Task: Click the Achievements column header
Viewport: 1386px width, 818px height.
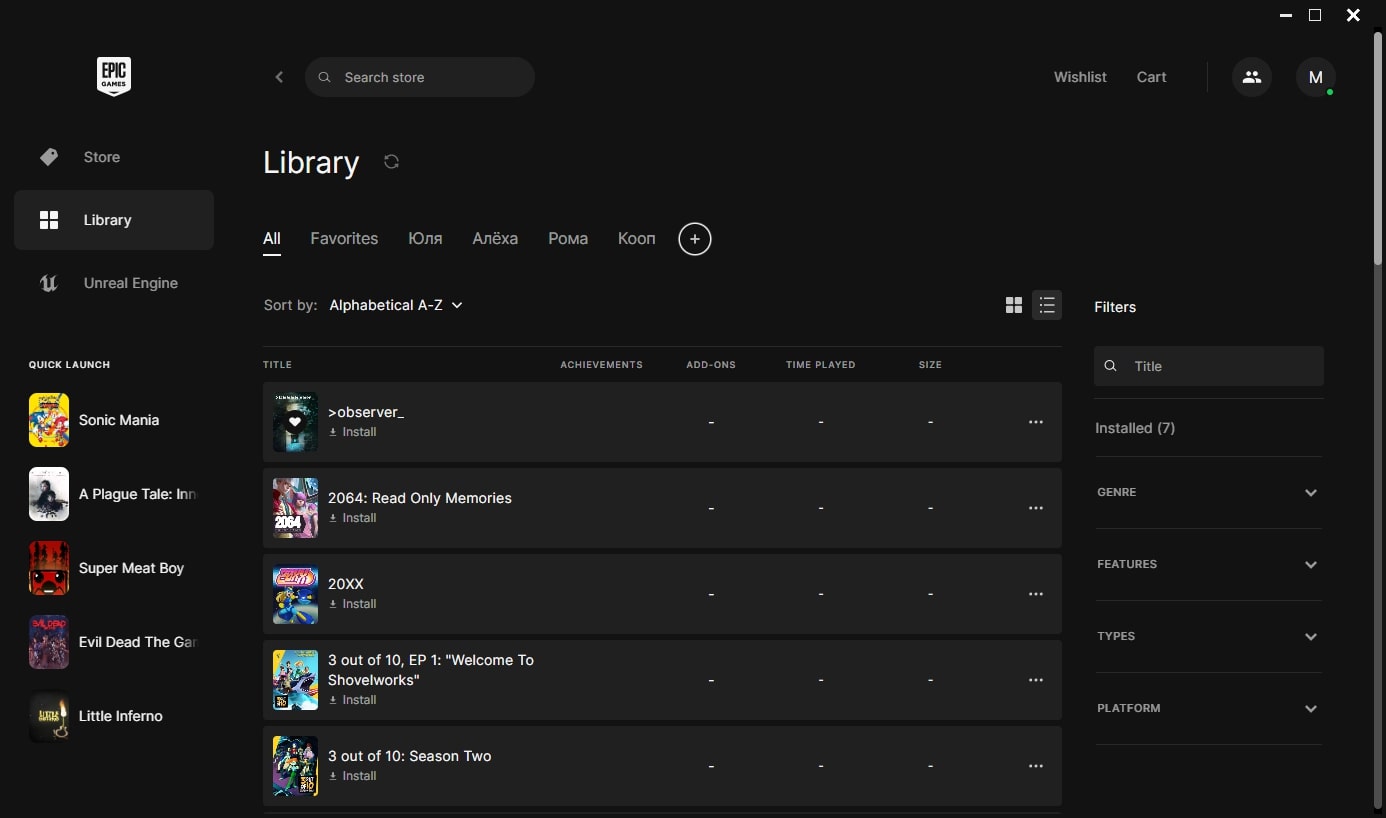Action: tap(601, 365)
